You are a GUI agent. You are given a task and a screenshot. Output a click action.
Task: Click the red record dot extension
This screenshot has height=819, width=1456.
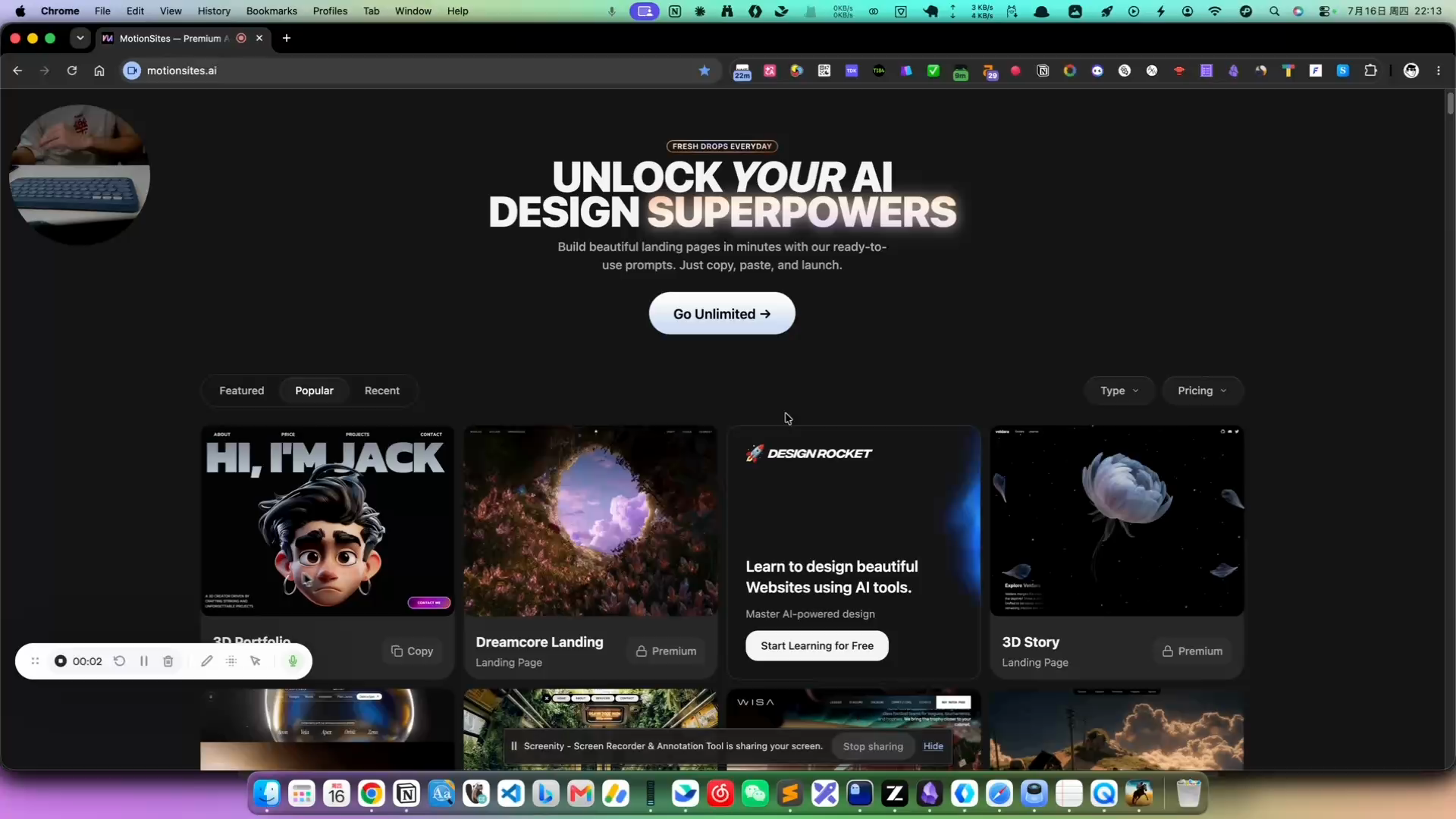click(1015, 71)
